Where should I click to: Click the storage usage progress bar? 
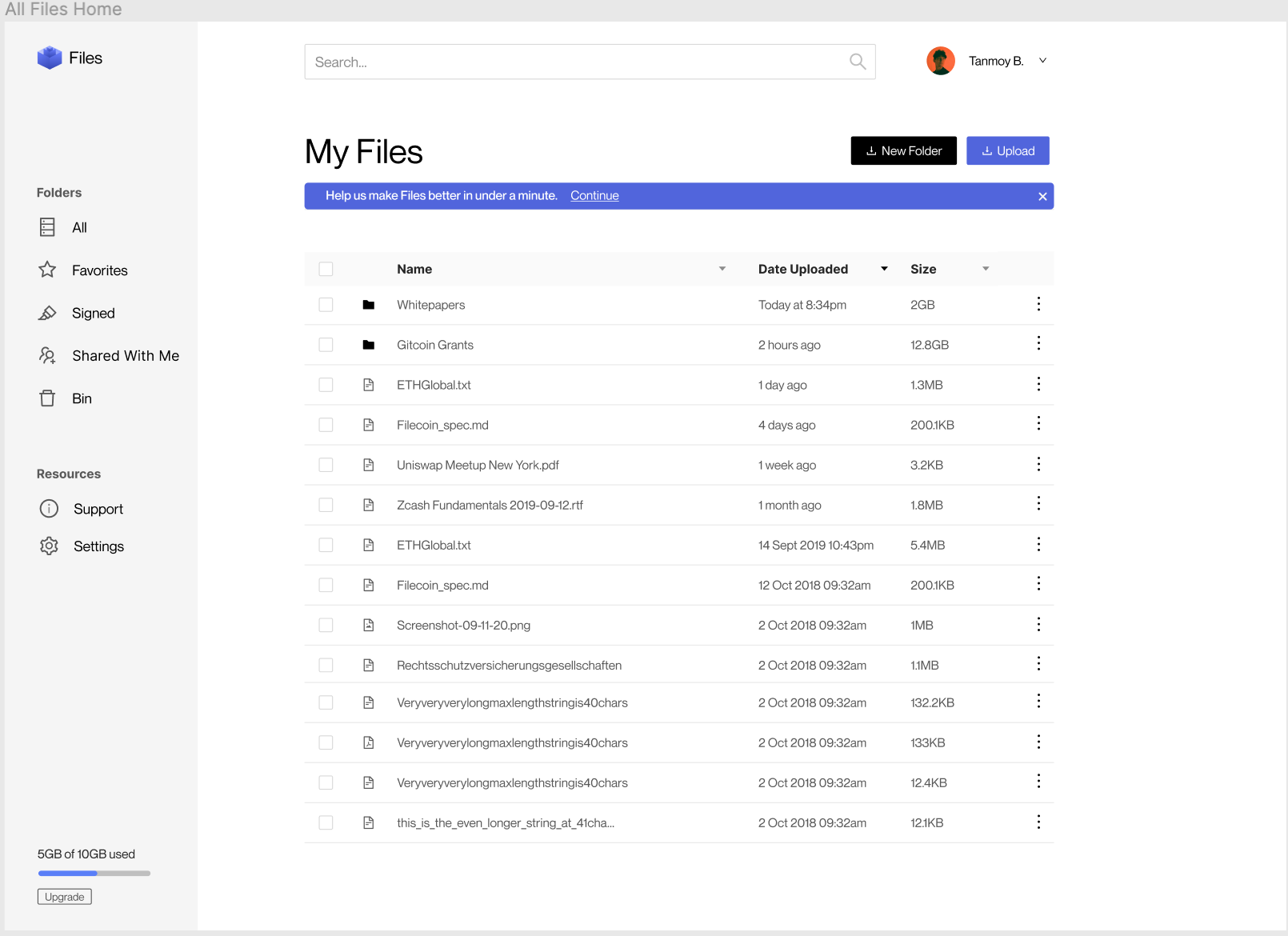(x=94, y=873)
